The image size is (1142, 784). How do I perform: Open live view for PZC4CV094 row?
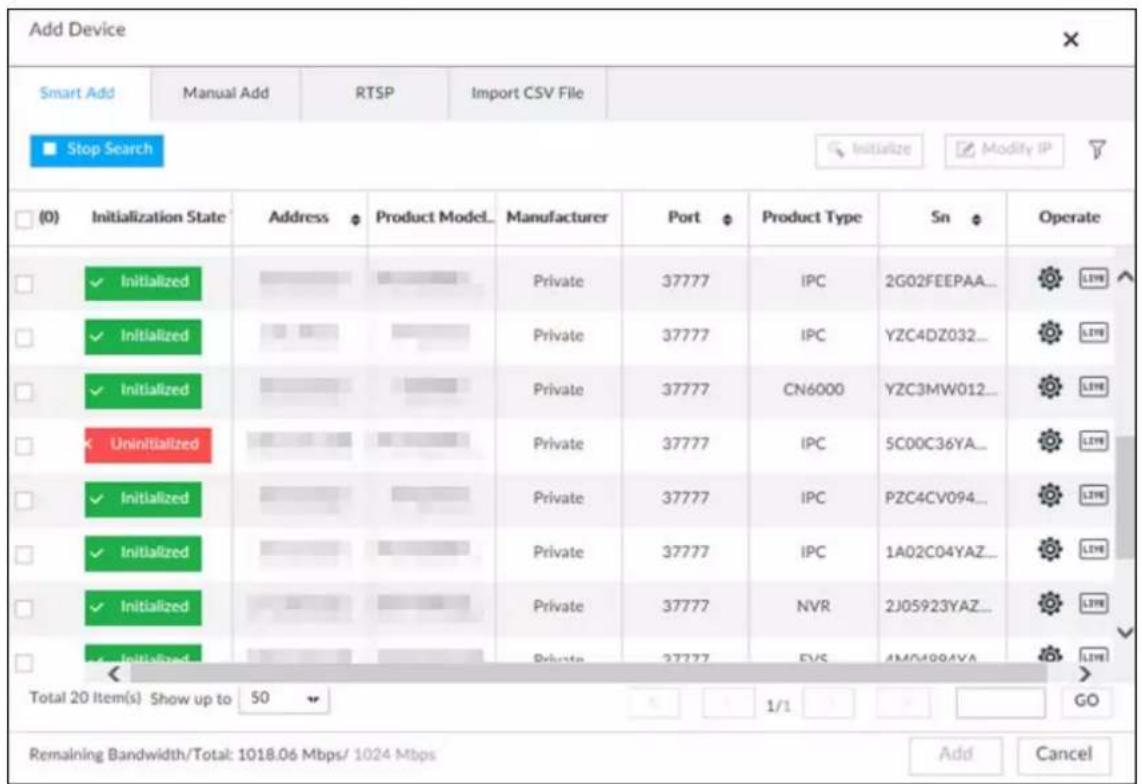coord(1093,495)
